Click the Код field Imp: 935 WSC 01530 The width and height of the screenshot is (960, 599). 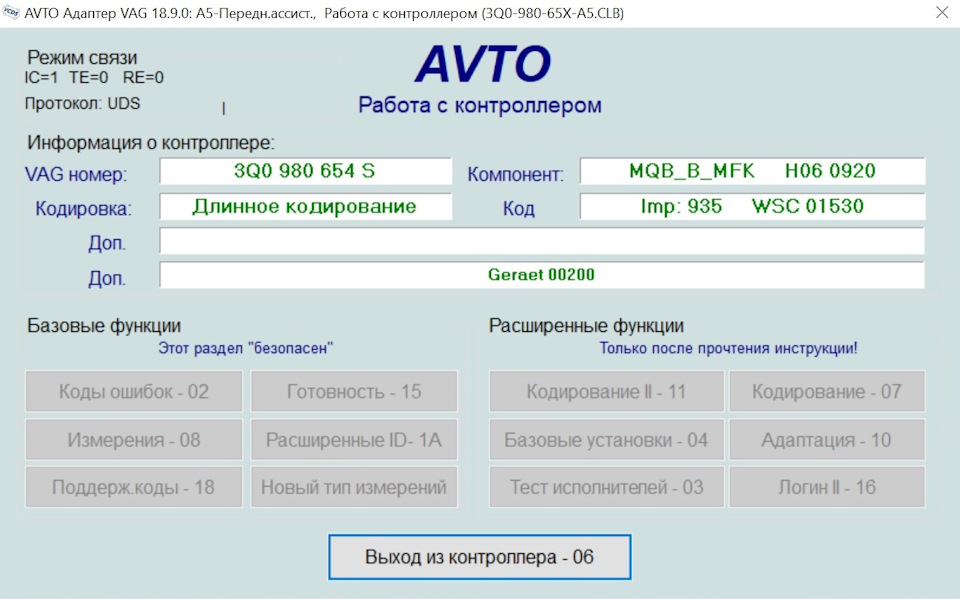[x=752, y=206]
